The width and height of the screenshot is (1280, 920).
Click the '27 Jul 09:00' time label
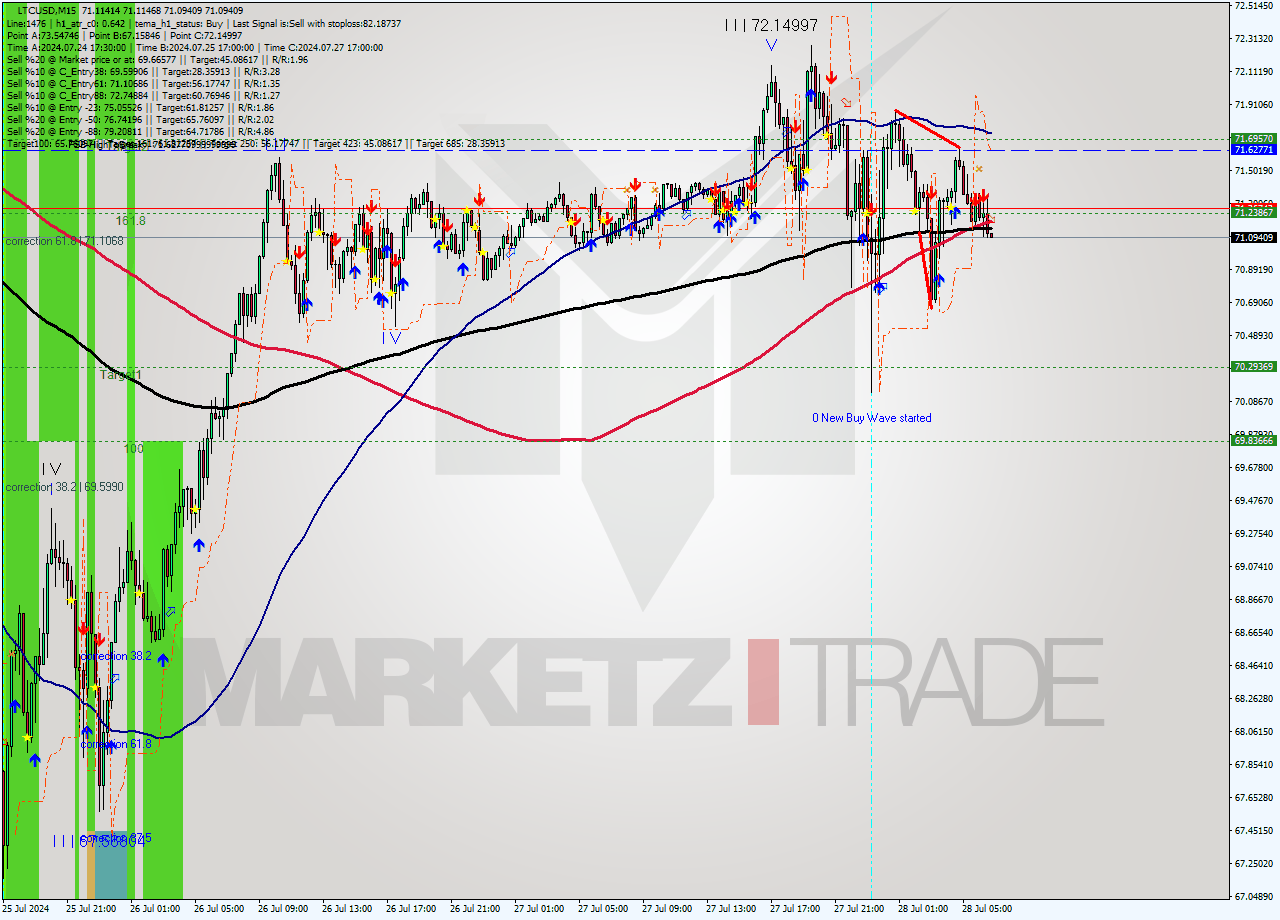tap(667, 909)
